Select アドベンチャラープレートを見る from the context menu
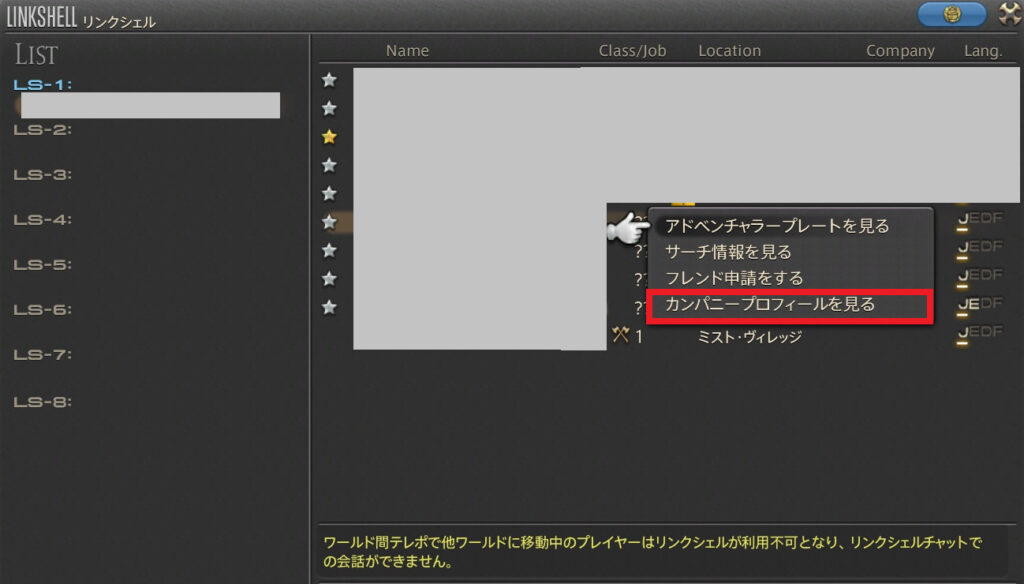This screenshot has width=1024, height=584. pos(777,226)
